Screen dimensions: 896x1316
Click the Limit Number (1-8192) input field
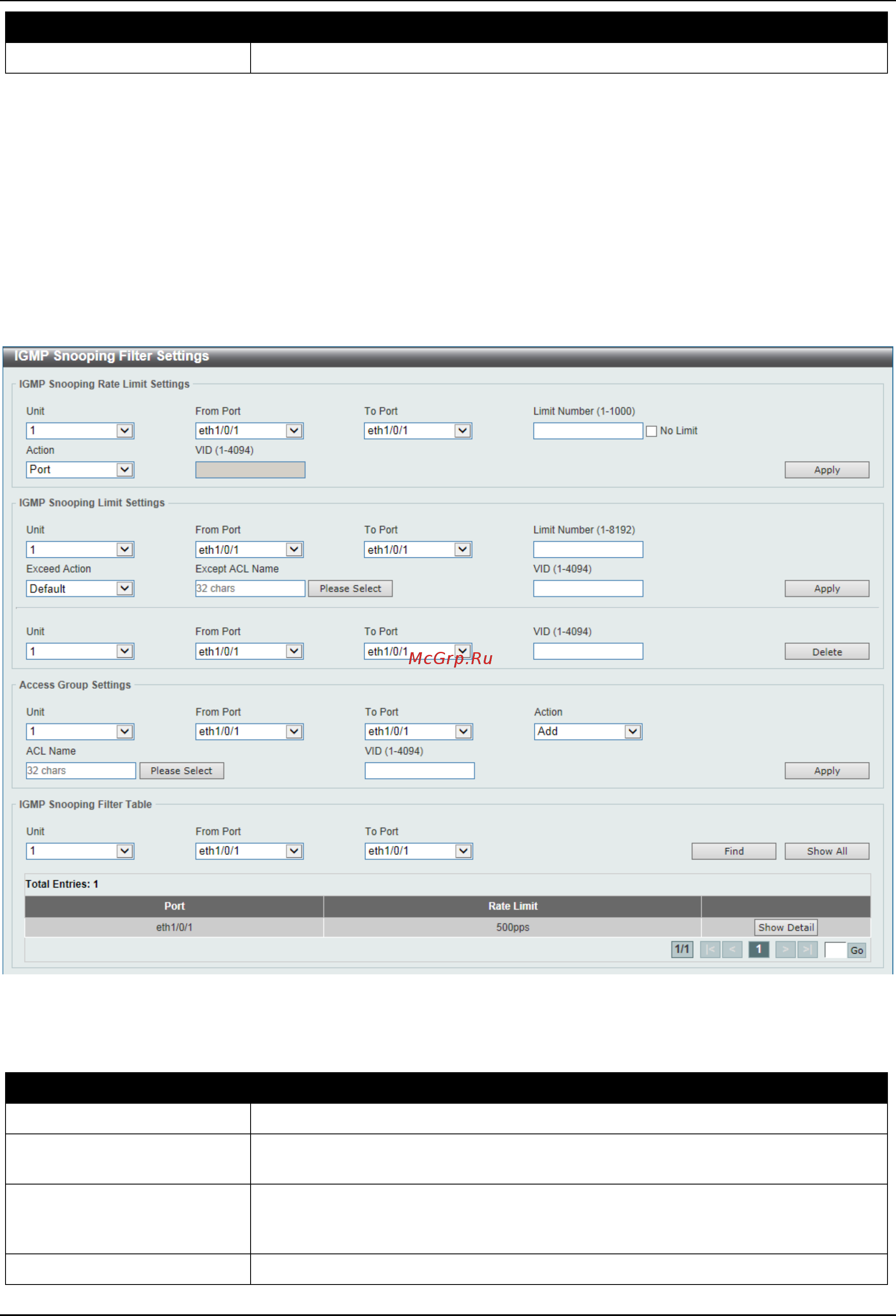coord(588,549)
